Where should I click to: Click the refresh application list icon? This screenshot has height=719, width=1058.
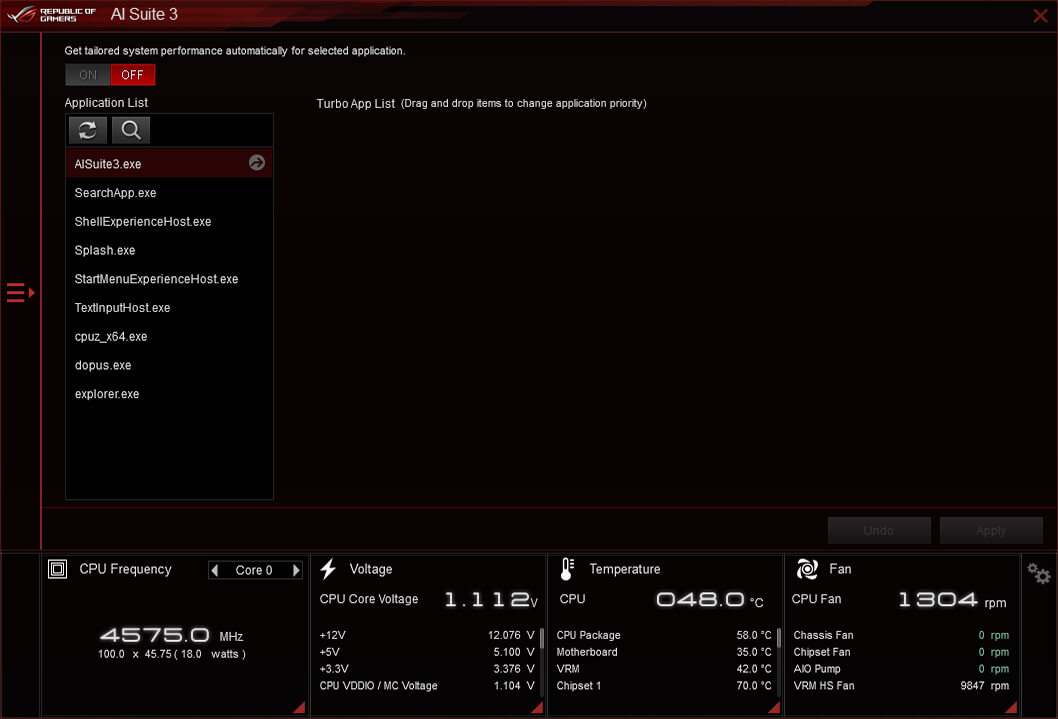(x=88, y=130)
